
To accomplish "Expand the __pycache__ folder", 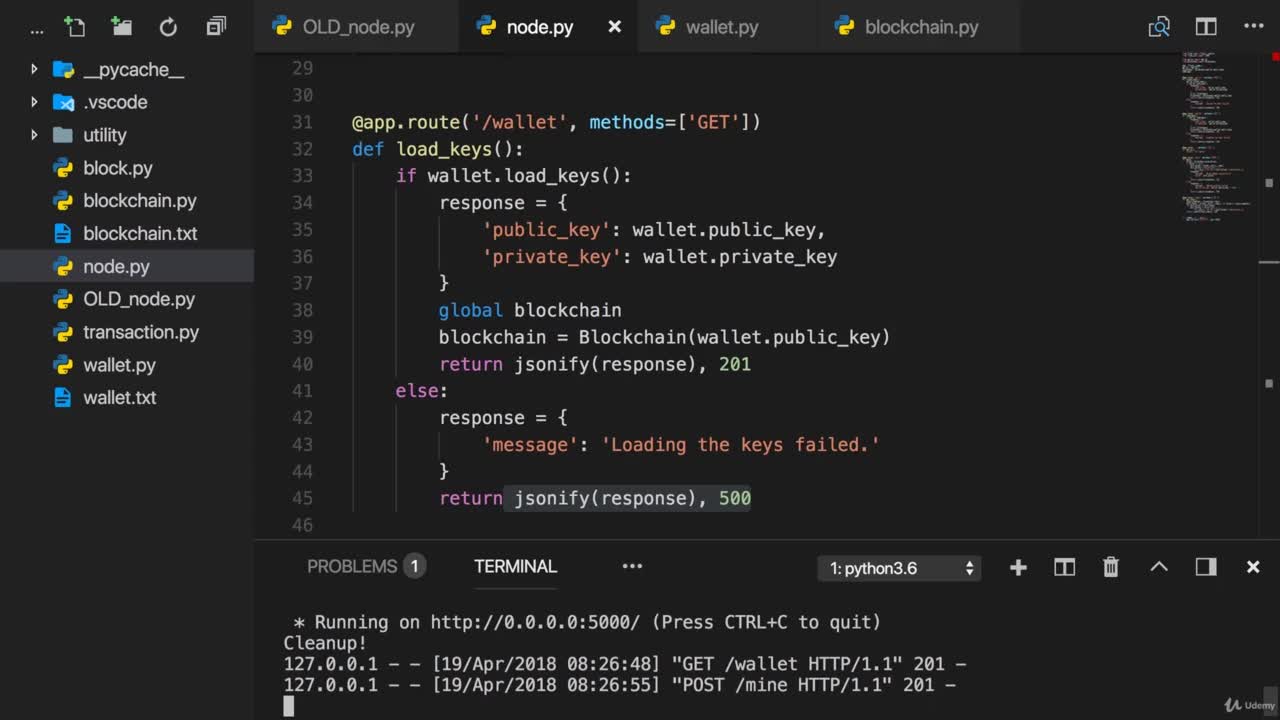I will [34, 69].
